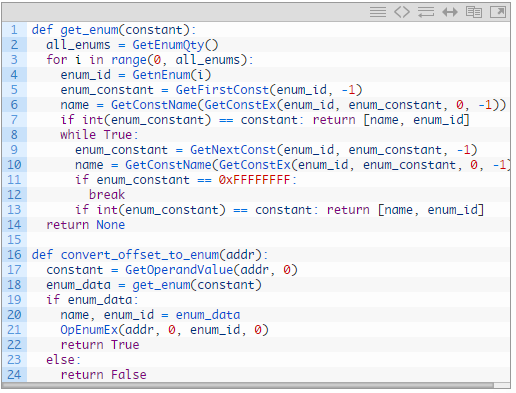Click 'return False' on line 24
Screen dimensions: 516x393
(103, 375)
